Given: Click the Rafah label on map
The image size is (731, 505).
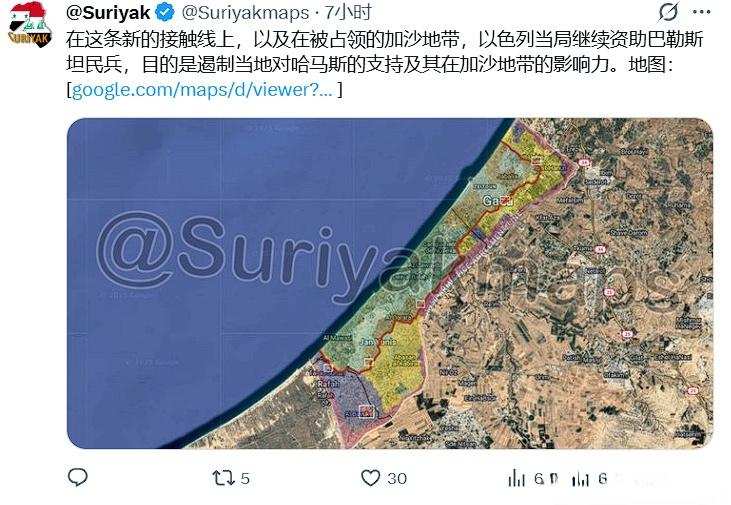Looking at the screenshot, I should tap(328, 384).
